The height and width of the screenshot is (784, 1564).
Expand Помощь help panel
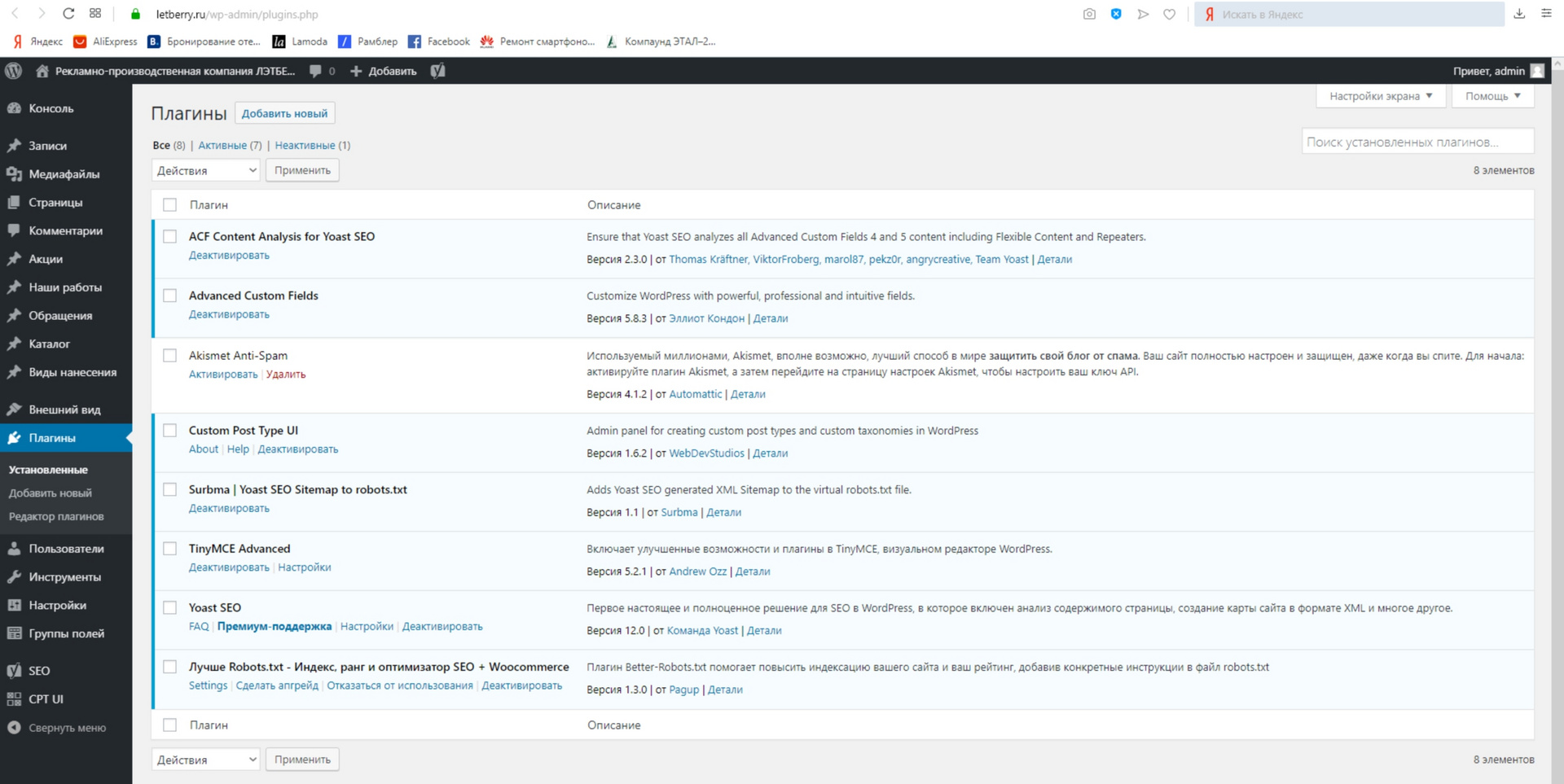click(1492, 96)
